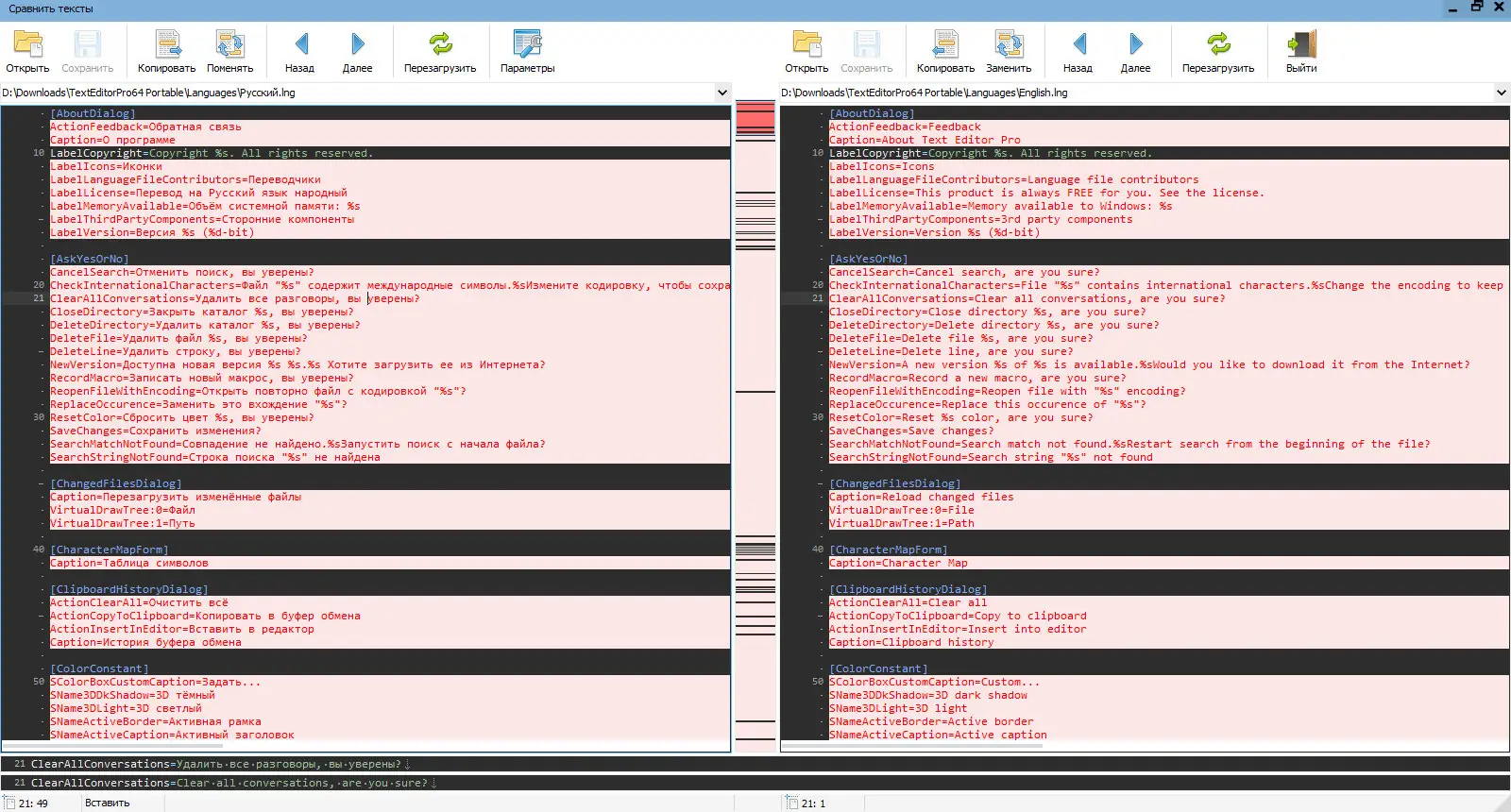The height and width of the screenshot is (812, 1511).
Task: Toggle the Вставить insert mode indicator
Action: (x=108, y=803)
